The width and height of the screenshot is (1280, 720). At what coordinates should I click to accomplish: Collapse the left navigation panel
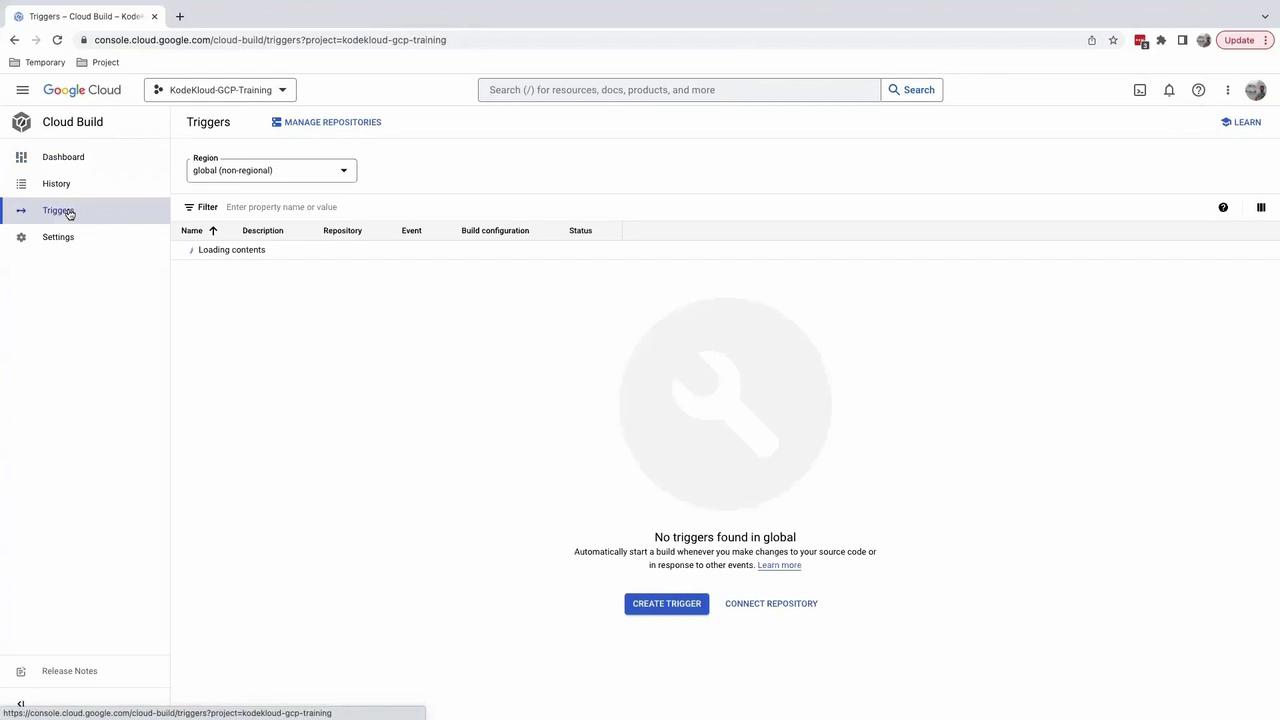[x=20, y=705]
